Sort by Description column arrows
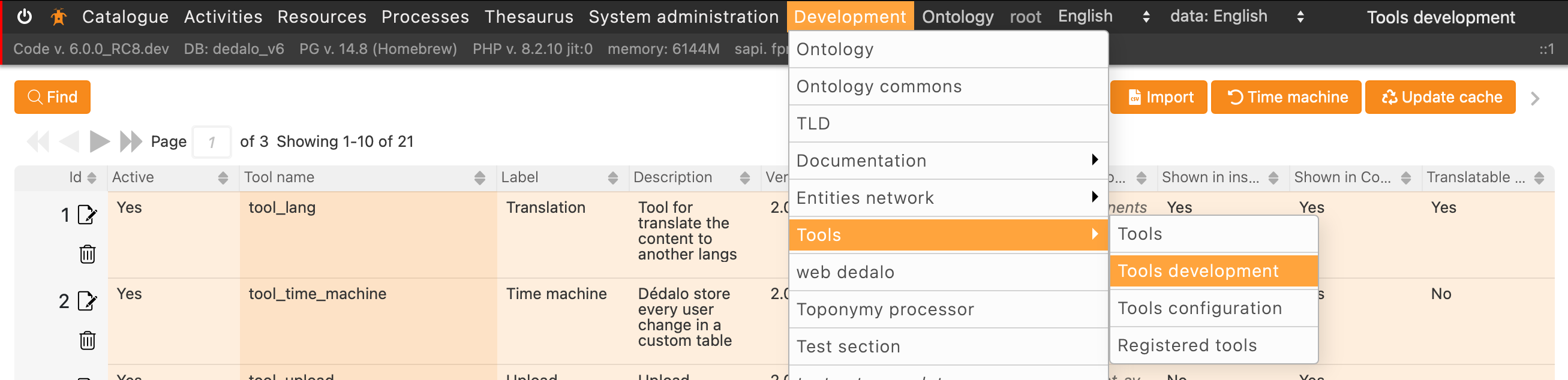The image size is (1568, 380). point(745,177)
